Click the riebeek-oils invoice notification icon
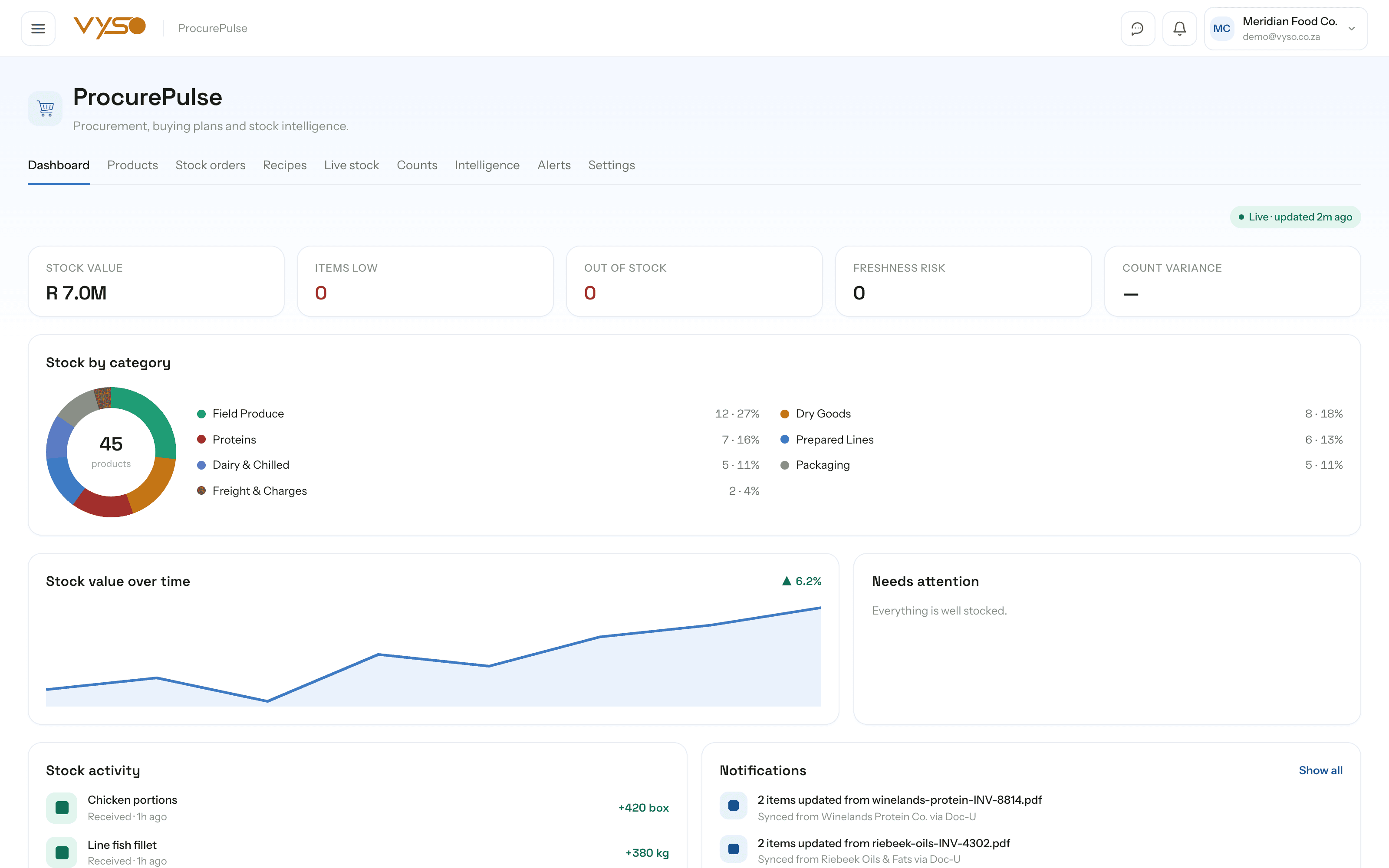 pos(733,848)
